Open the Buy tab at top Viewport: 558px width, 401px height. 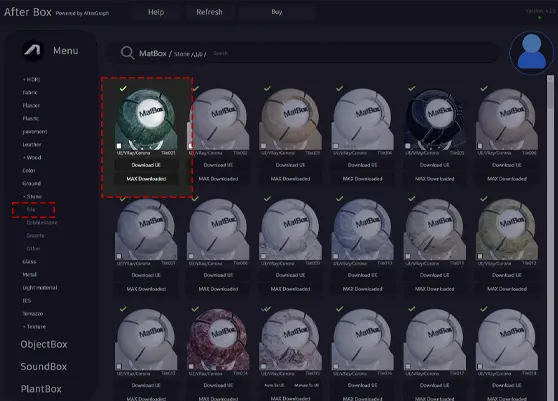coord(277,12)
